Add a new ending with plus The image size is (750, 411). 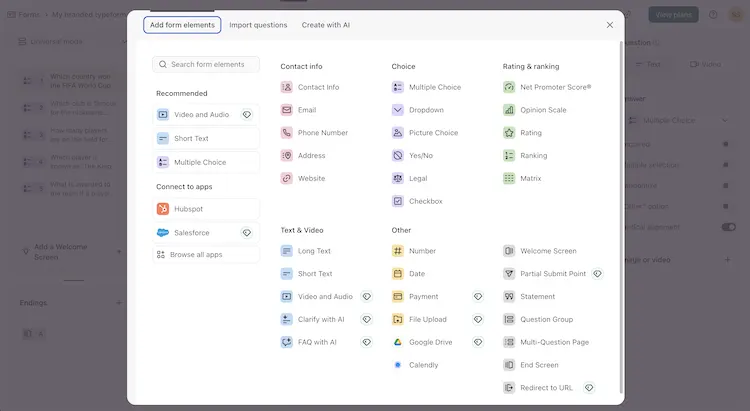[x=119, y=303]
